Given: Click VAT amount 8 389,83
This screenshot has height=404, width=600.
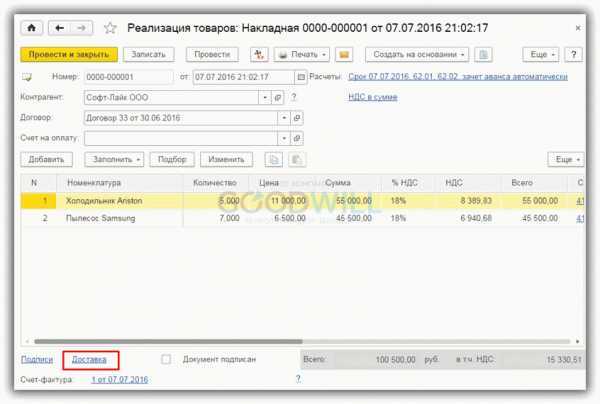Looking at the screenshot, I should tap(476, 201).
